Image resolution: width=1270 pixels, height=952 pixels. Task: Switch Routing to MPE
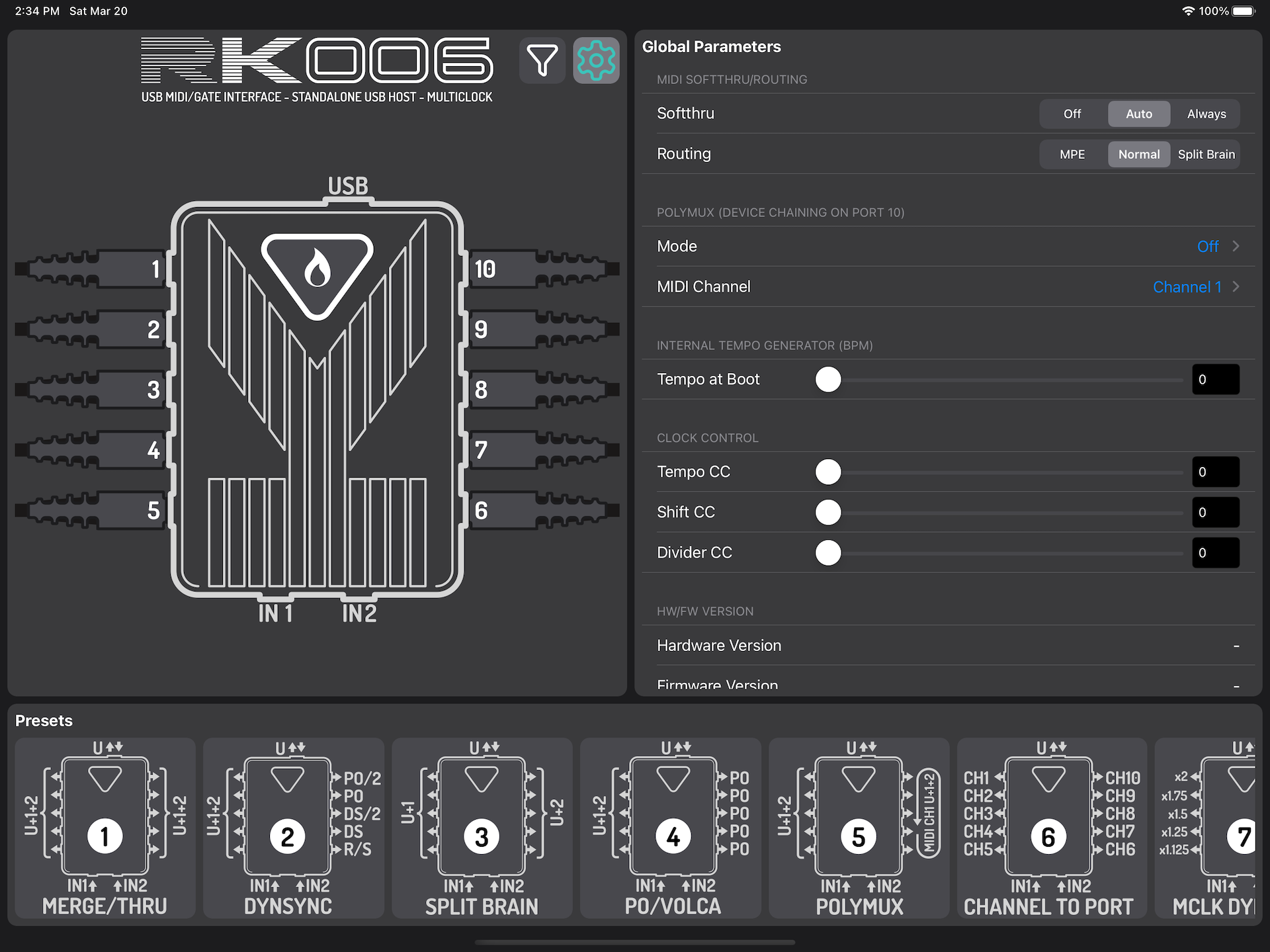tap(1072, 154)
